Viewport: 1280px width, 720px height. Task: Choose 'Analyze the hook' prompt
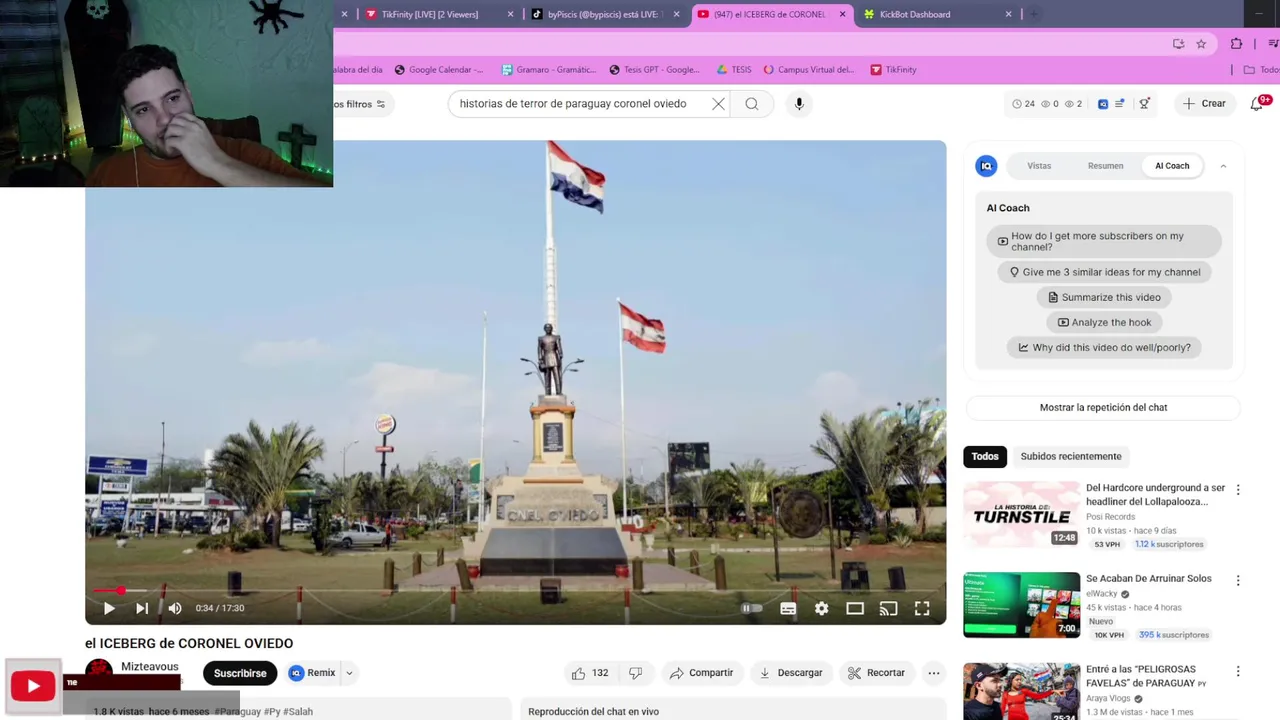click(1104, 322)
